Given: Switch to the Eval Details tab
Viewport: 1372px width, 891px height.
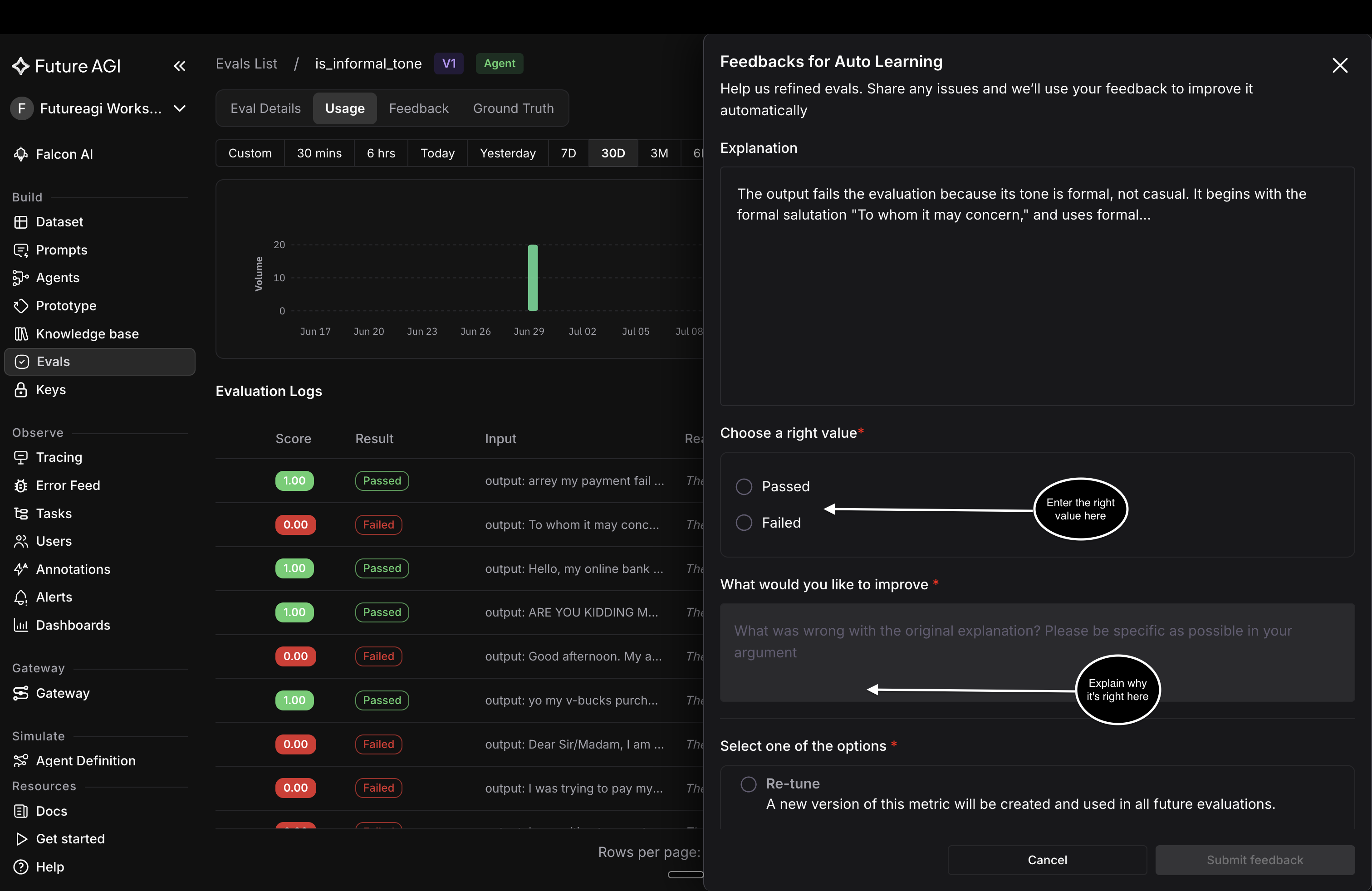Looking at the screenshot, I should pyautogui.click(x=266, y=108).
